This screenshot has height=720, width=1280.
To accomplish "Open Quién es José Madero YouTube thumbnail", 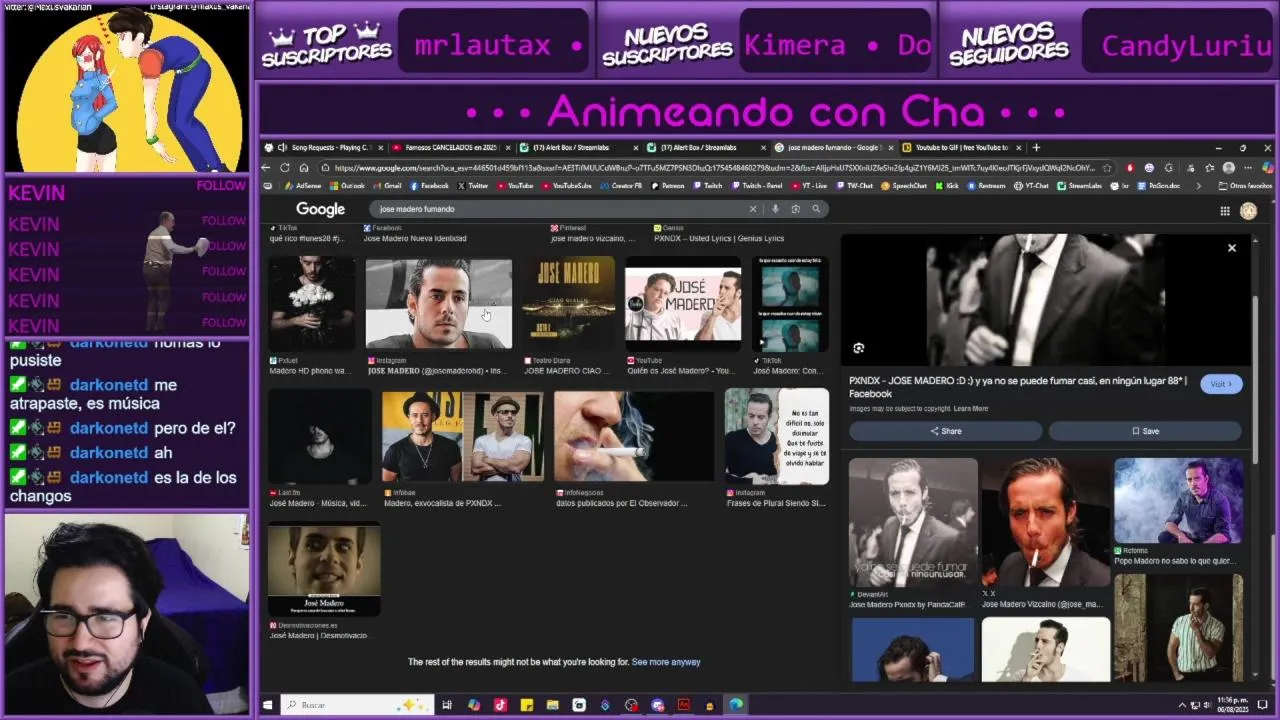I will [x=683, y=302].
